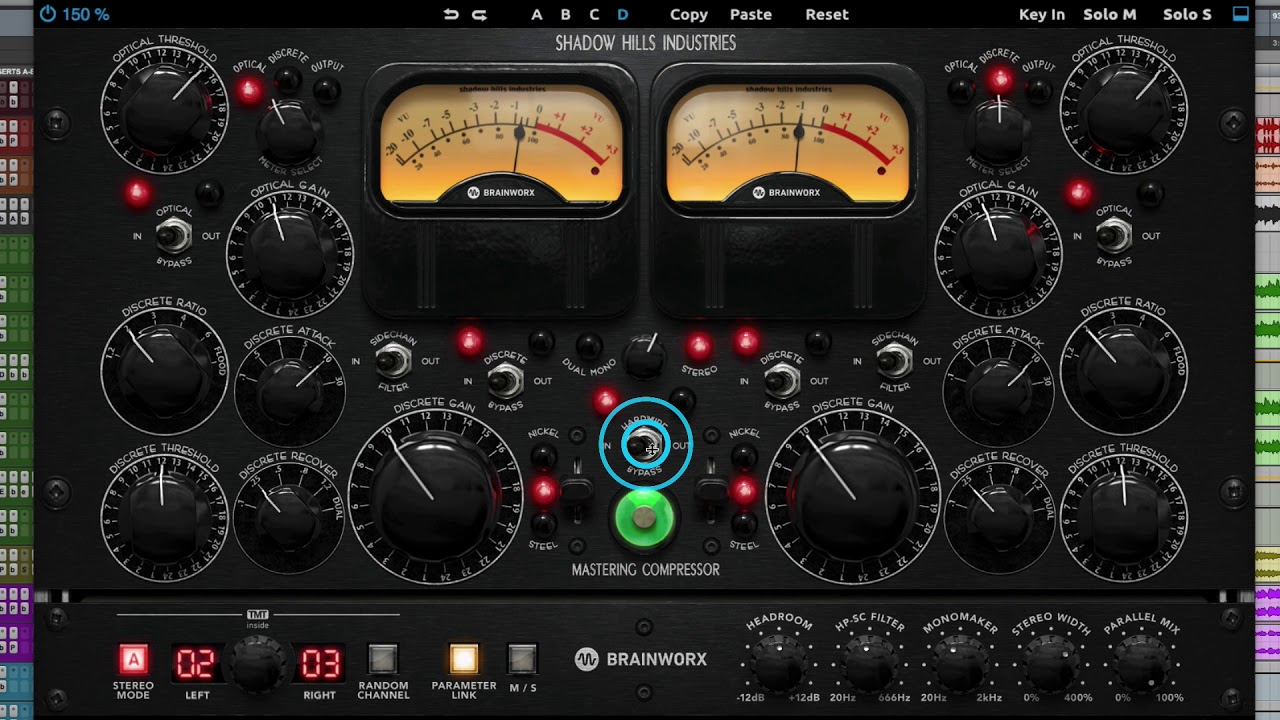This screenshot has width=1280, height=720.
Task: Flip the left Optical Bypass switch
Action: click(x=174, y=236)
